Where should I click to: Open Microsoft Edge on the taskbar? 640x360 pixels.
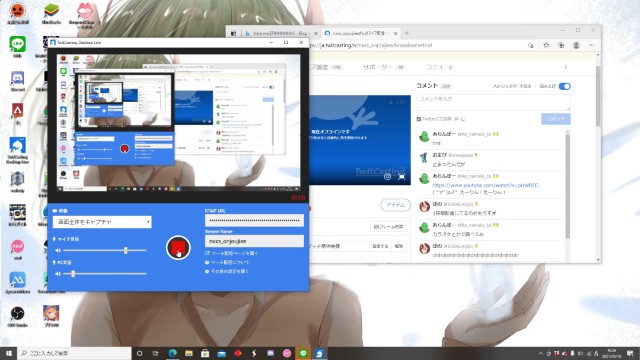[172, 353]
